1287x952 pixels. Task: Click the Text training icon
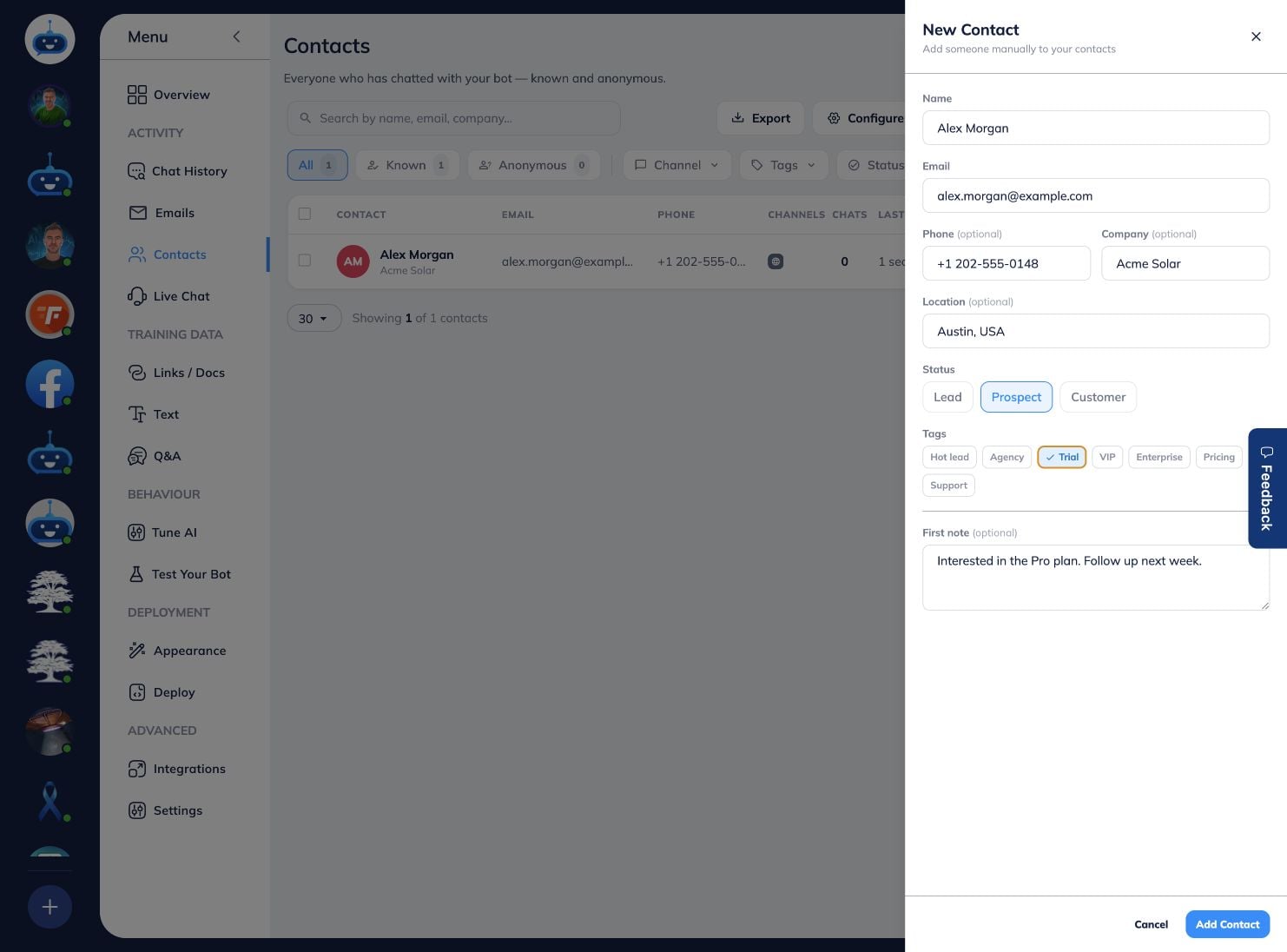coord(137,414)
